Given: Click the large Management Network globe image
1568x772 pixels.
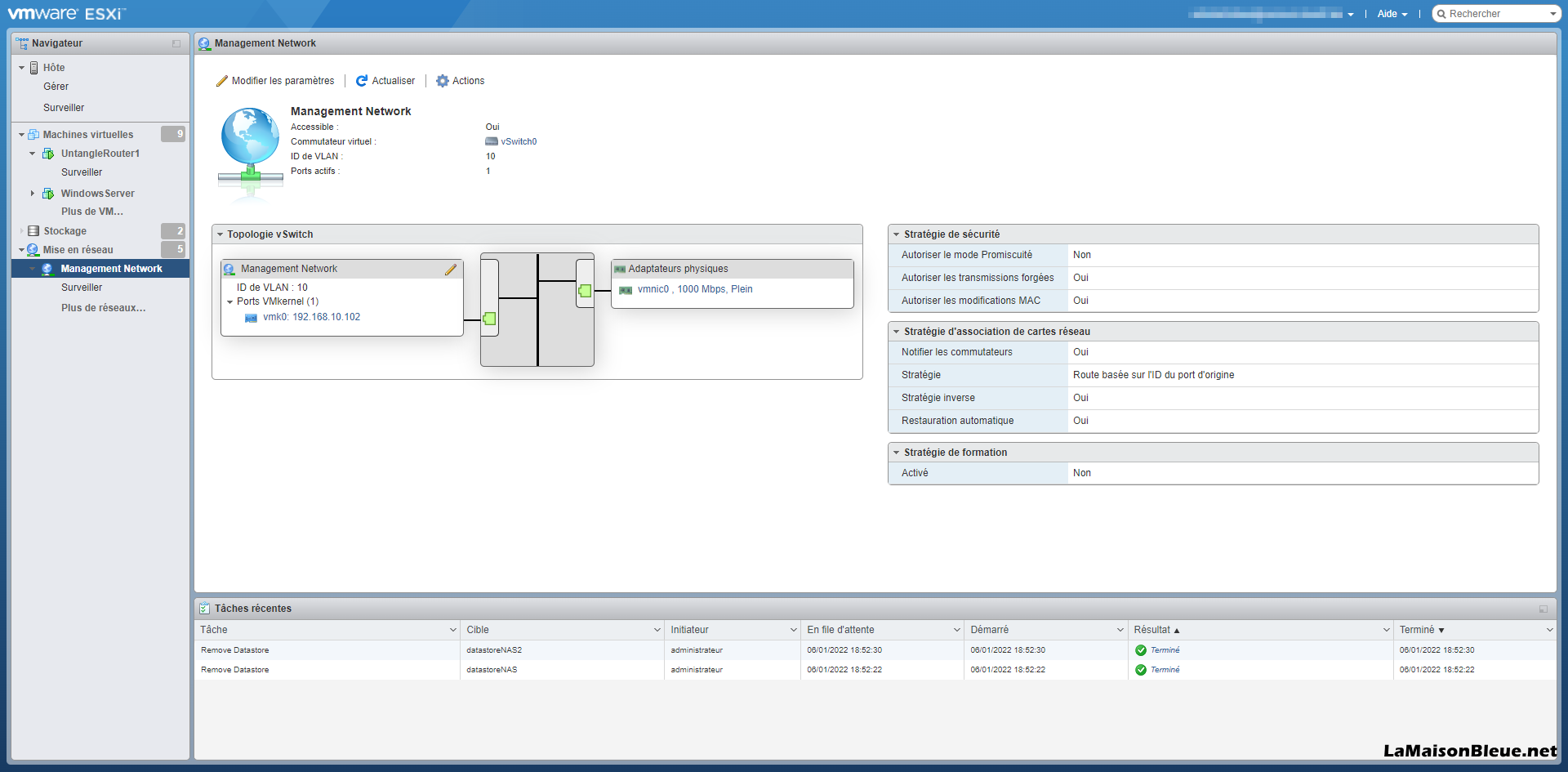Looking at the screenshot, I should (251, 154).
